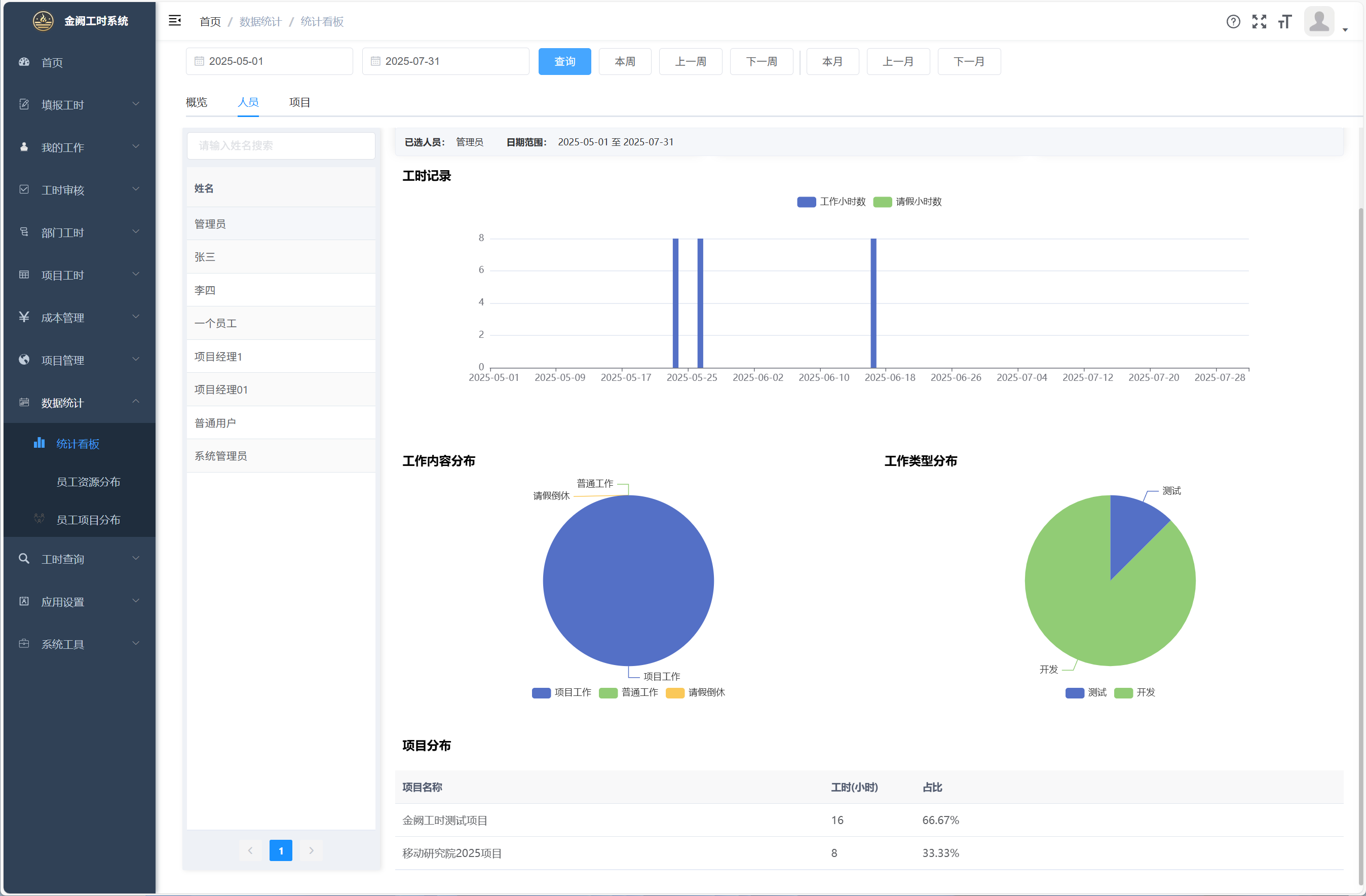Click the 统计看板 bar chart icon
The image size is (1366, 896).
coord(39,443)
